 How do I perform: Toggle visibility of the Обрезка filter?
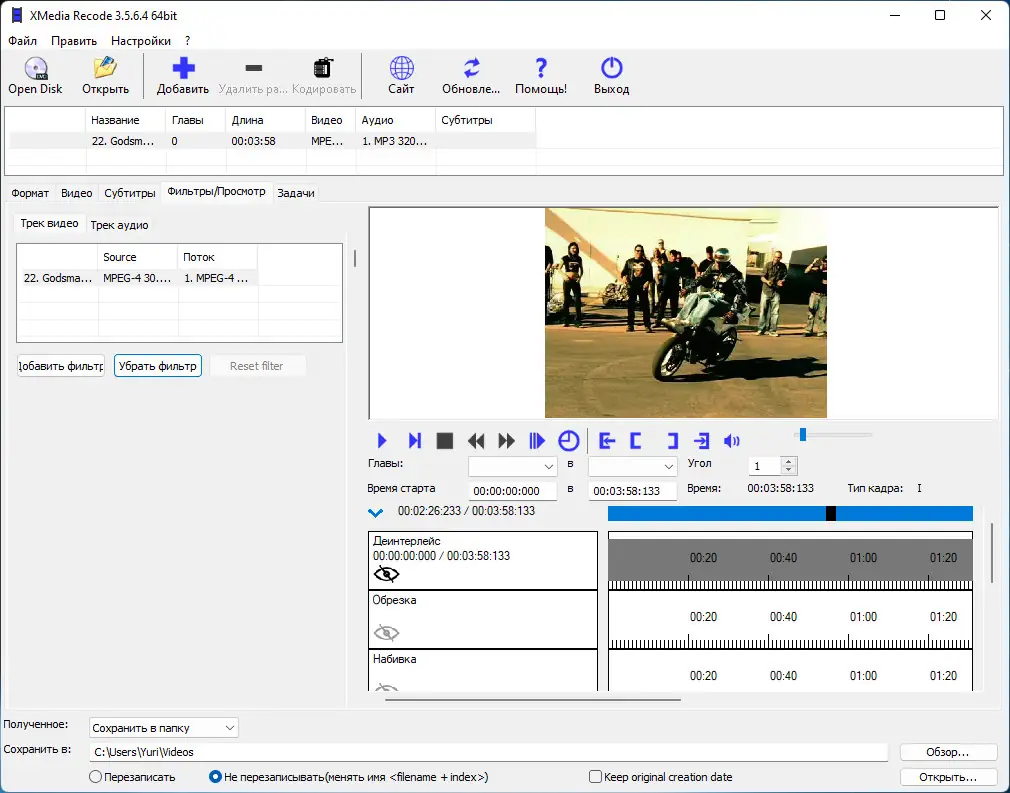coord(386,633)
